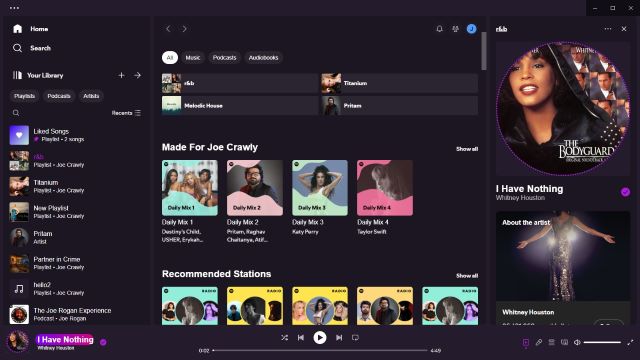Close the Now Playing panel

pos(624,29)
